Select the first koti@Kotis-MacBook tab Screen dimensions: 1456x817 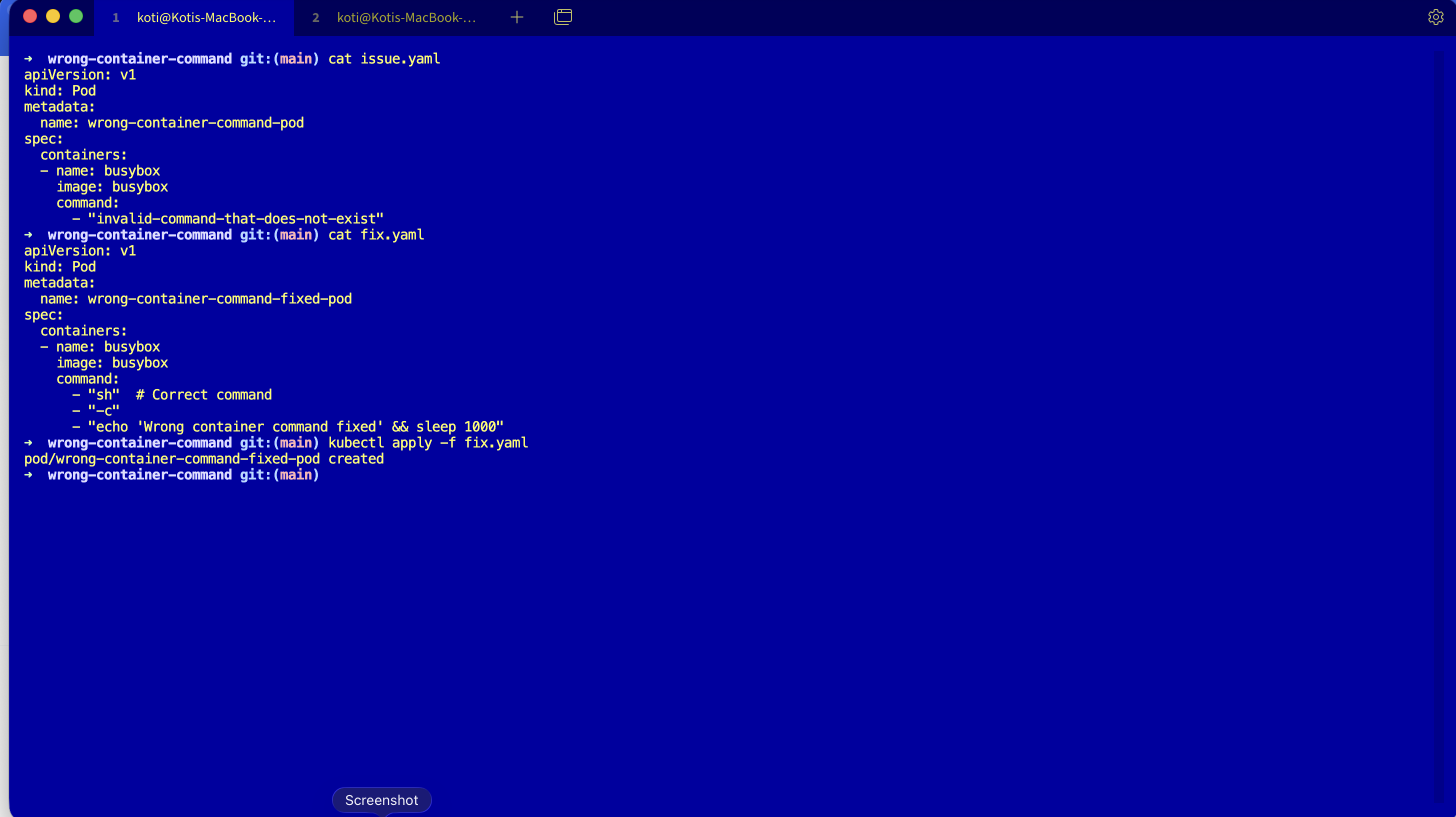pyautogui.click(x=205, y=17)
